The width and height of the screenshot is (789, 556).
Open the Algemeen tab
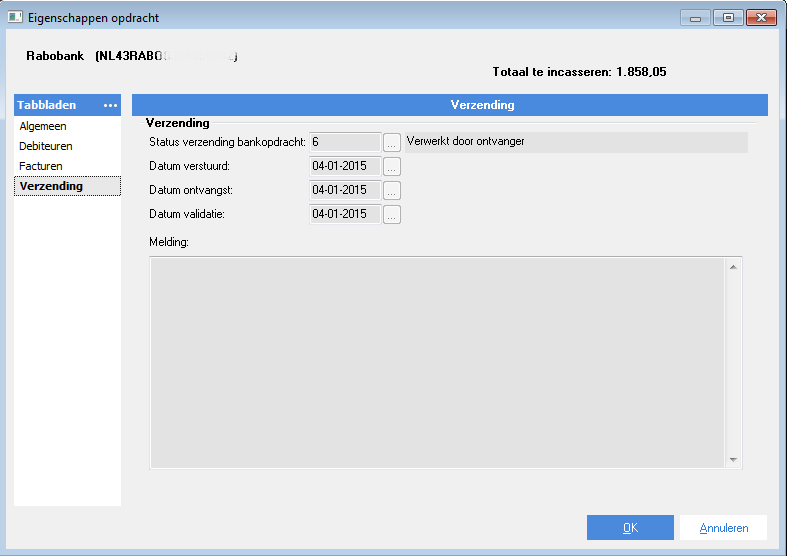(43, 126)
